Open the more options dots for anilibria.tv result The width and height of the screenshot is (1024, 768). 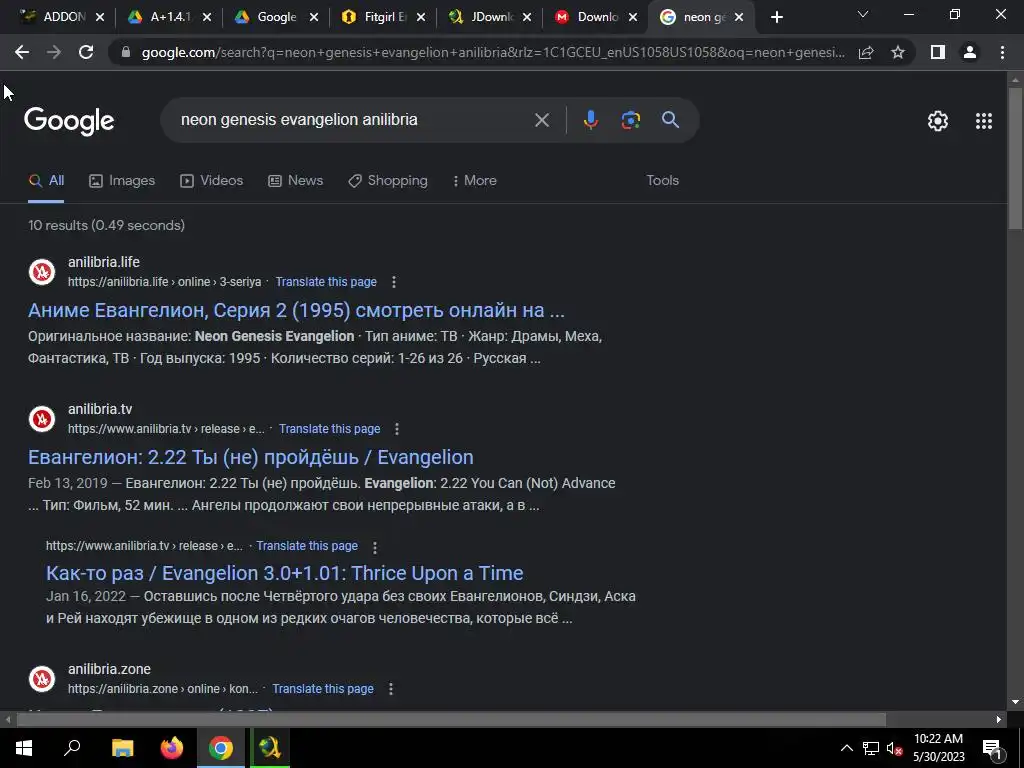pos(396,429)
